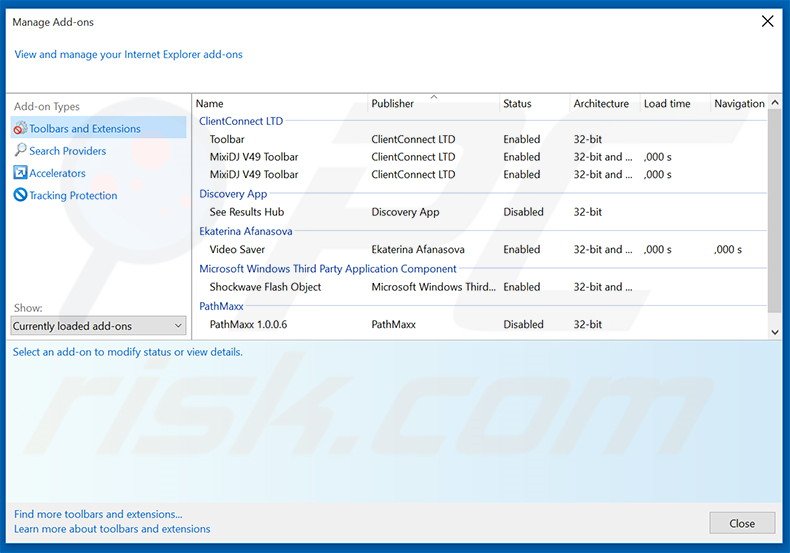This screenshot has width=790, height=553.
Task: Collapse the Microsoft Windows Third Party group
Action: [327, 268]
